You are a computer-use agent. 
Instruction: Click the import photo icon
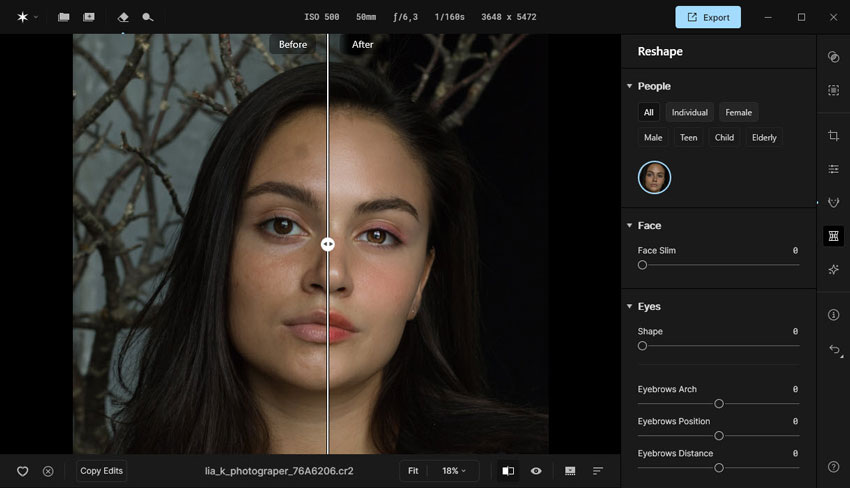(x=89, y=17)
